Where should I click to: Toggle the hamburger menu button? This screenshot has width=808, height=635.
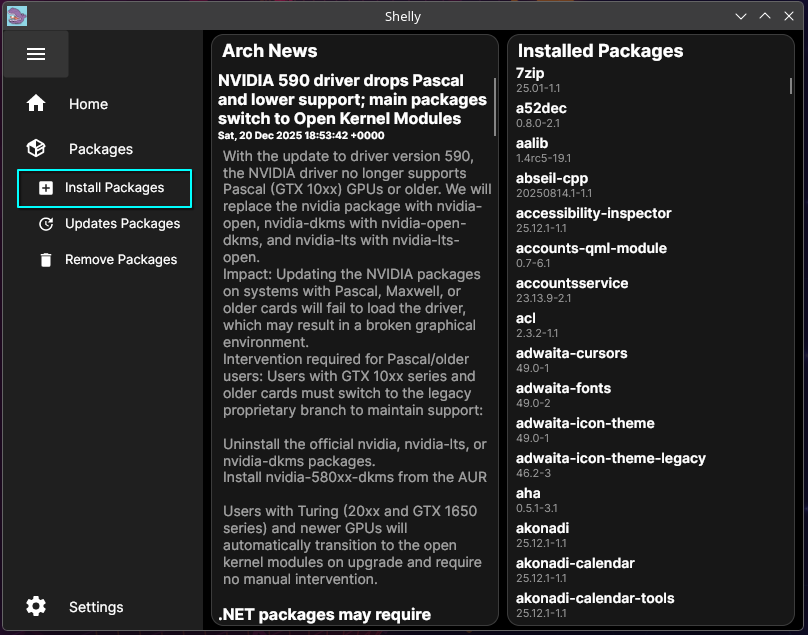click(x=36, y=54)
